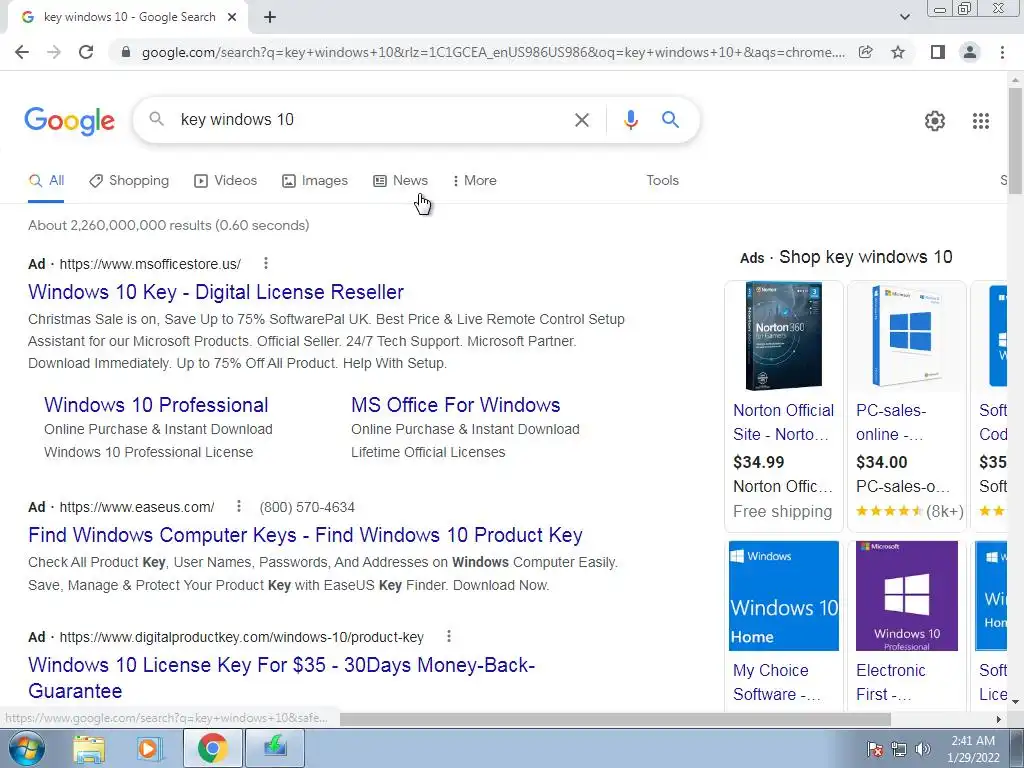Open the 'Electronic First' product link
Image resolution: width=1024 pixels, height=768 pixels.
pos(891,682)
